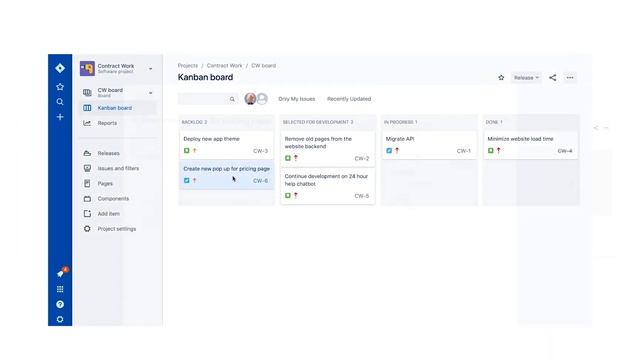Viewport: 640px width, 360px height.
Task: Click the task type icon on CW-6
Action: point(187,180)
